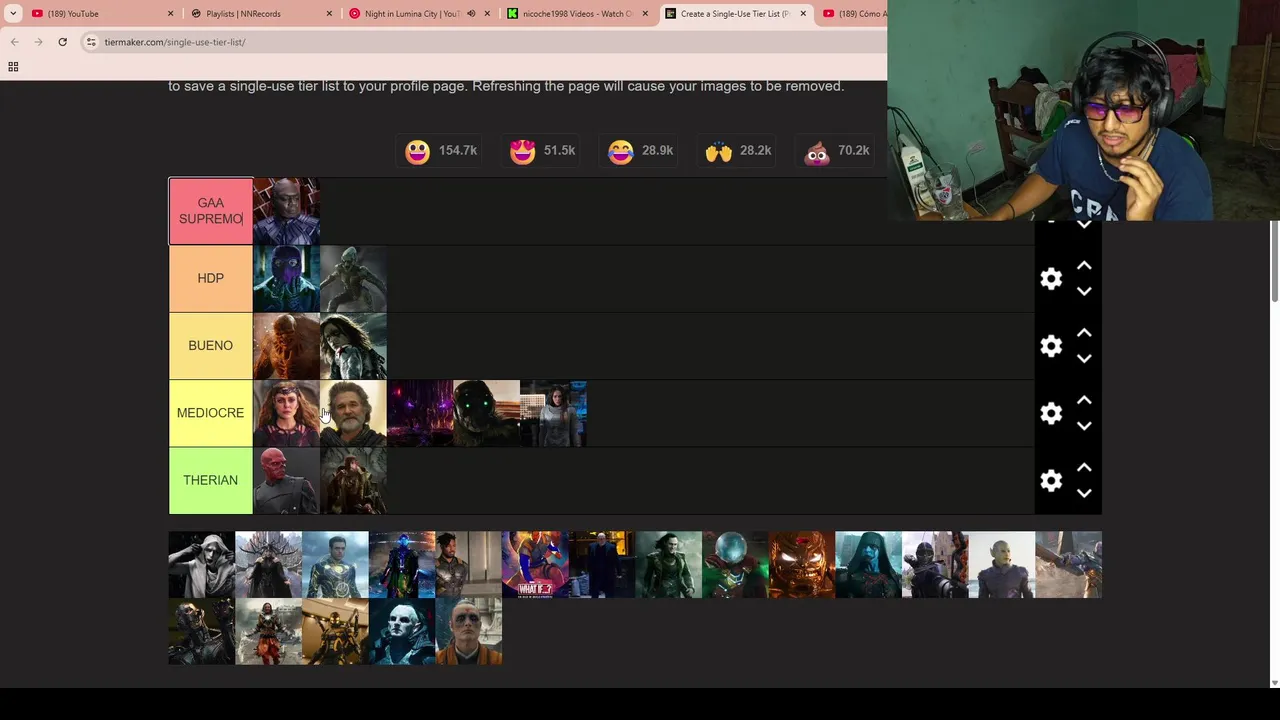Switch to the first YouTube tab
Screen dimensions: 1280x720
[100, 14]
